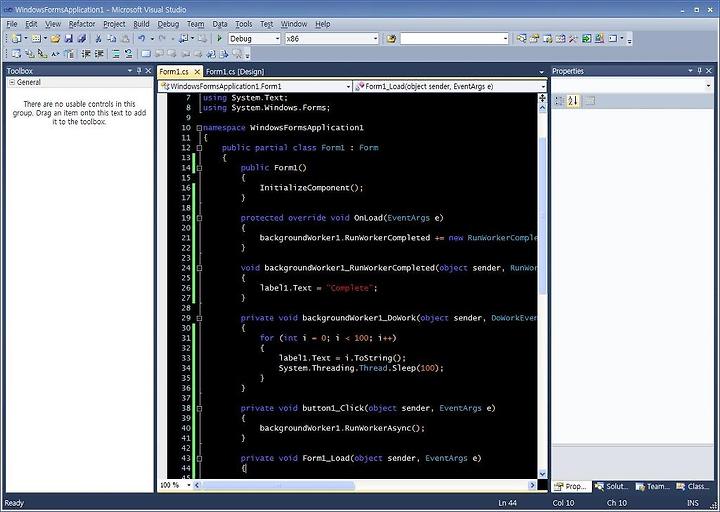Collapse the namespace WindowsFormsApplication1 region
Viewport: 720px width, 512px height.
[199, 128]
